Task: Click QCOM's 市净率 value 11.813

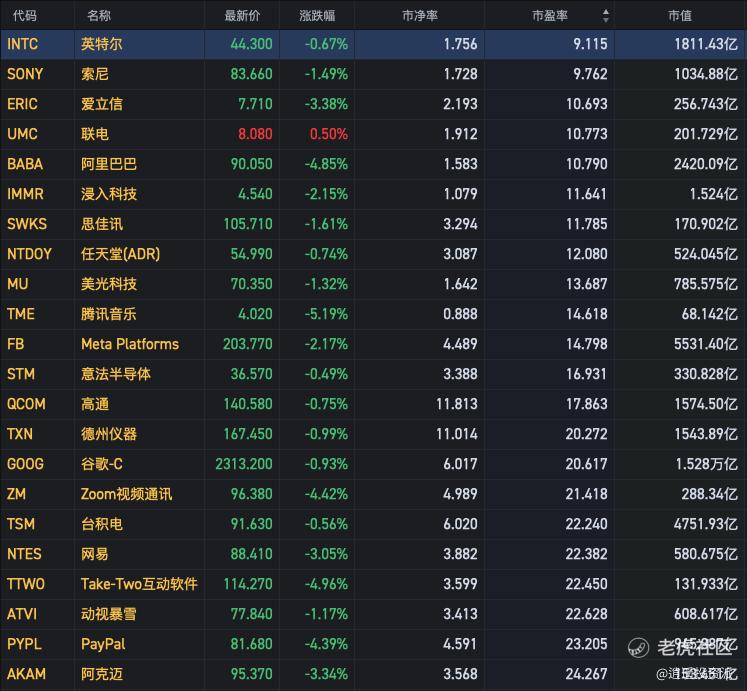Action: (456, 405)
